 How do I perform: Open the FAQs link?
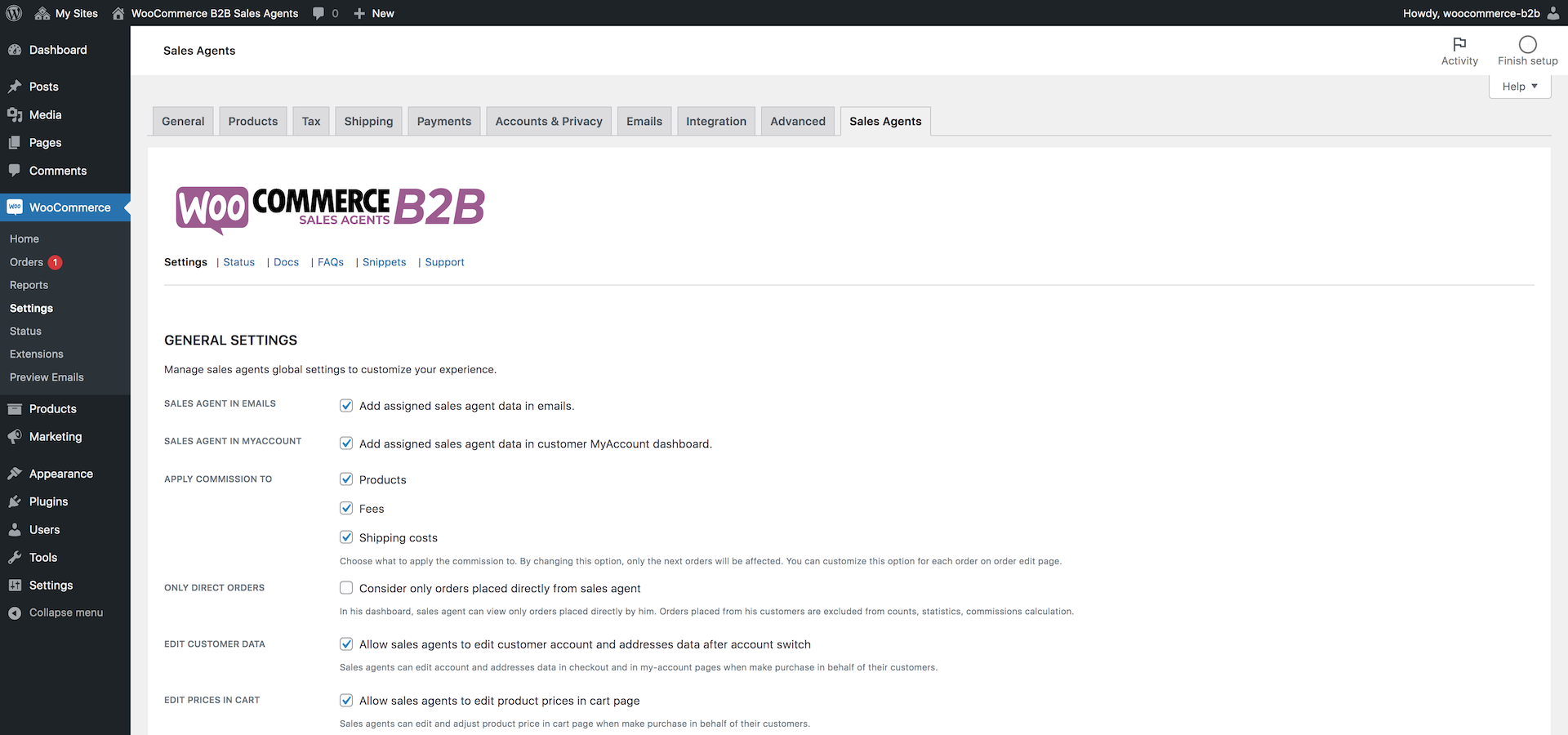click(330, 262)
